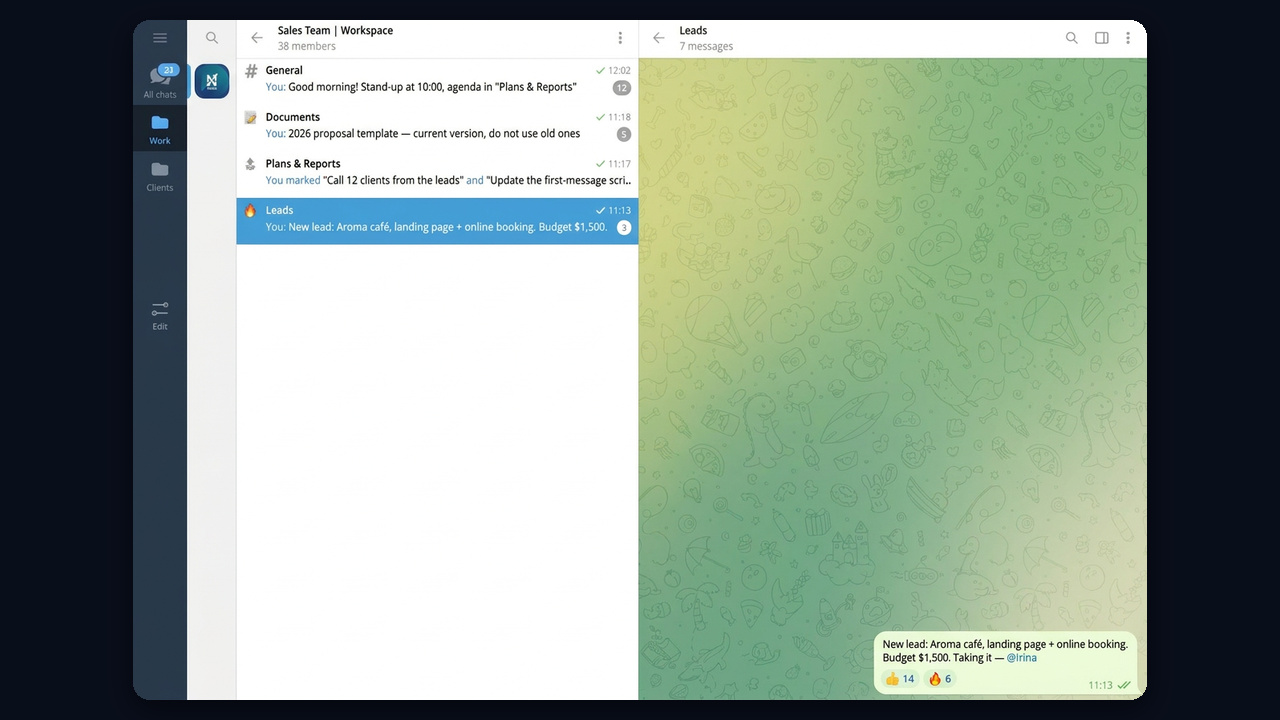
Task: Switch to the Work folder
Action: 160,129
